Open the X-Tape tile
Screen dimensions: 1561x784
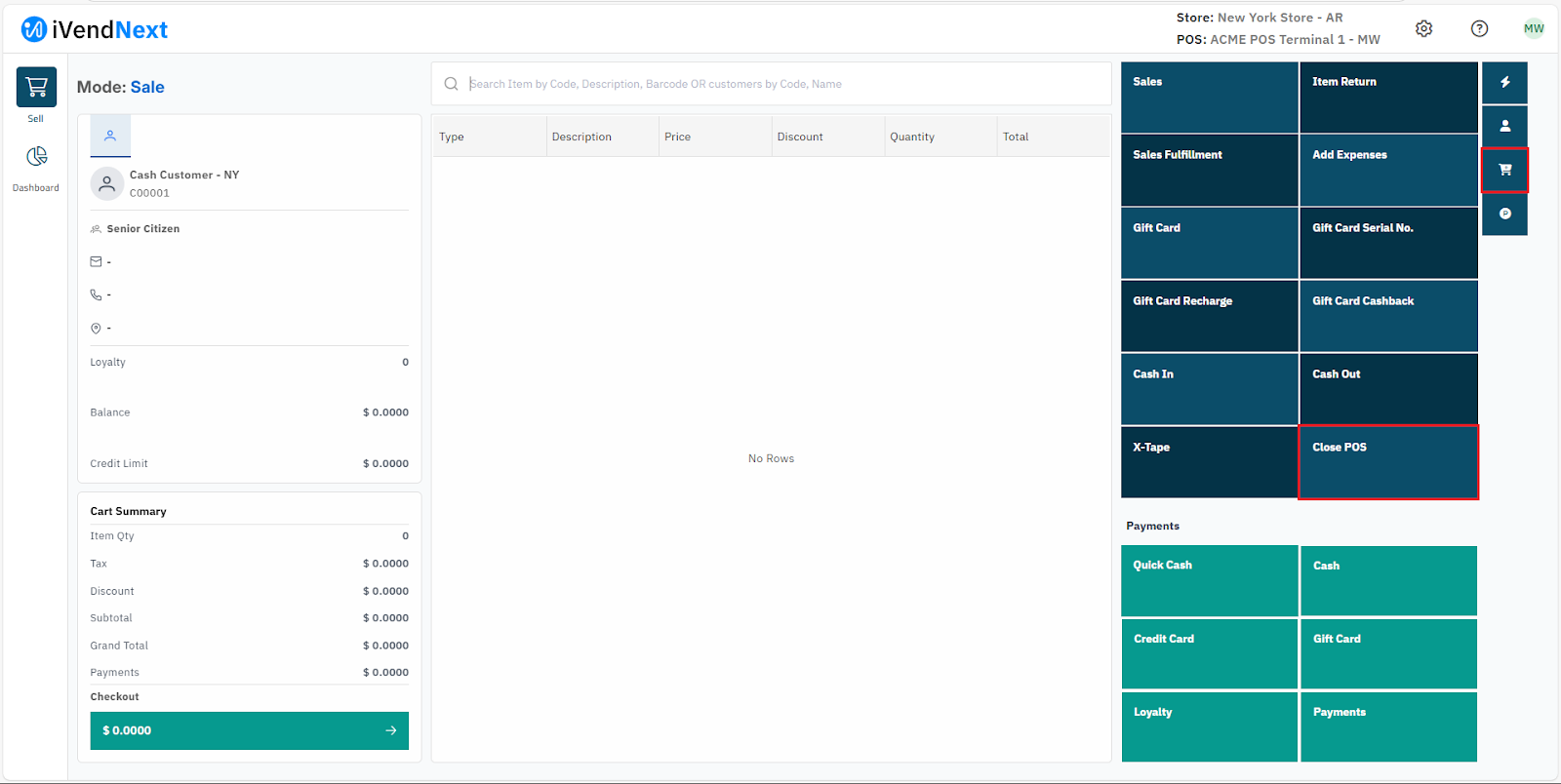[1210, 463]
